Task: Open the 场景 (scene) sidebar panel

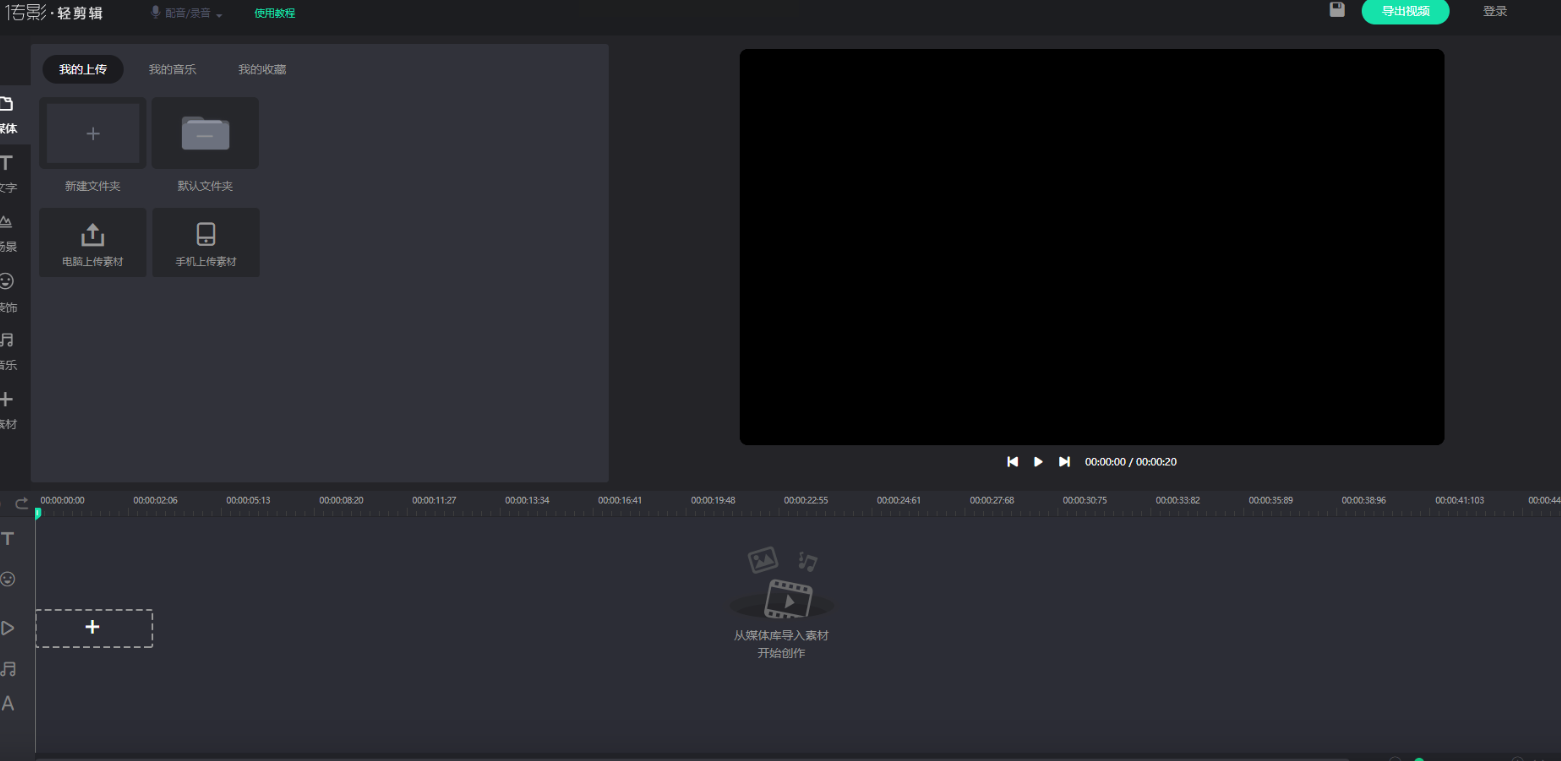Action: coord(8,231)
